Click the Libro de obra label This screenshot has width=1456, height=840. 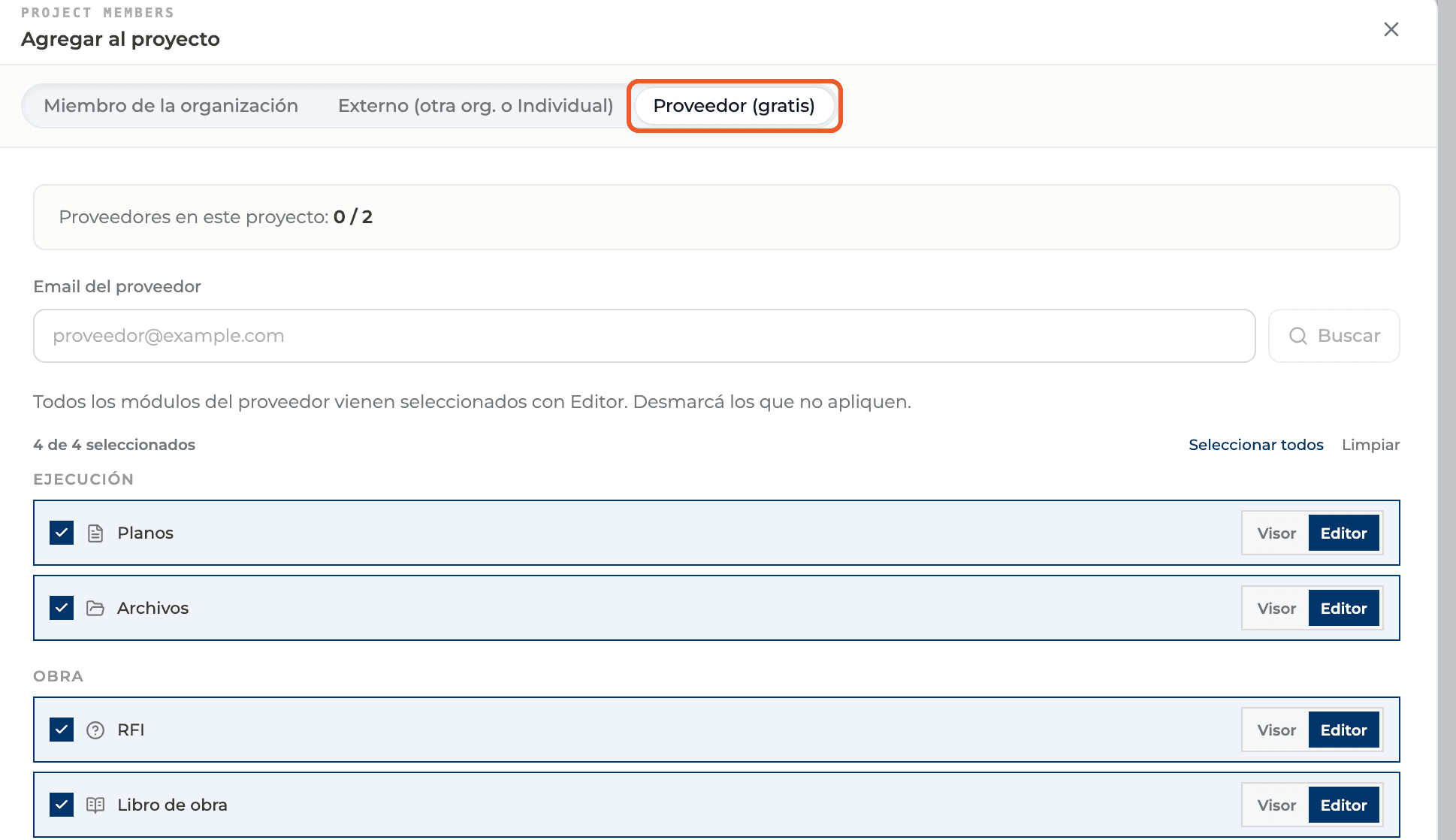[x=173, y=805]
